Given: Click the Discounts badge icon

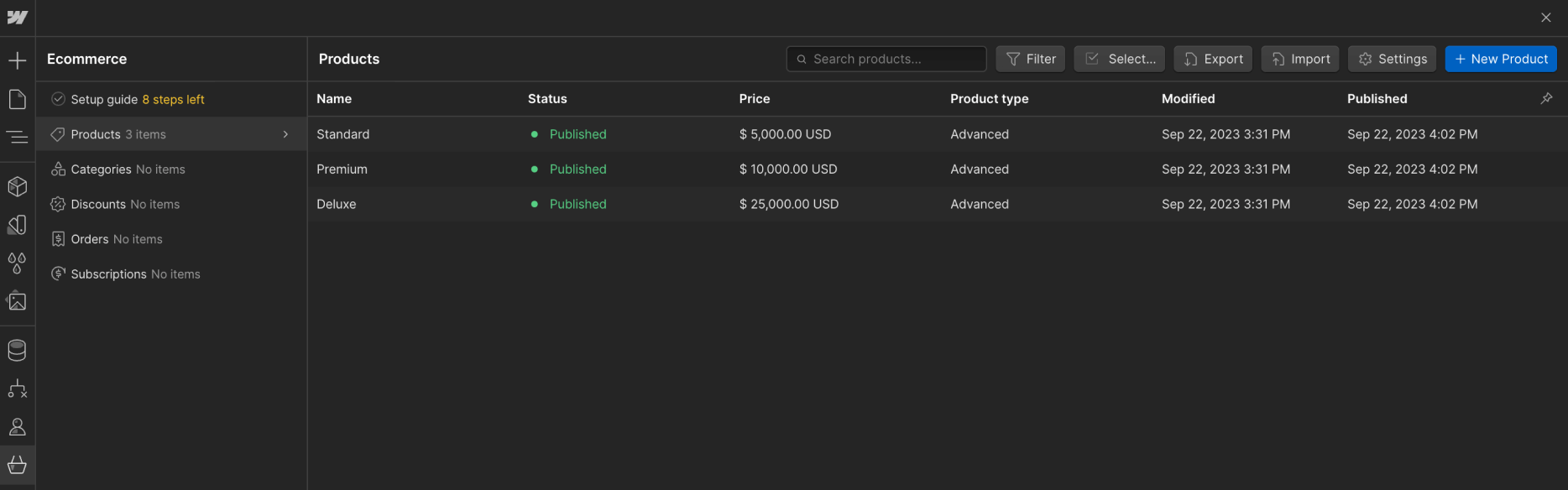Looking at the screenshot, I should point(58,204).
